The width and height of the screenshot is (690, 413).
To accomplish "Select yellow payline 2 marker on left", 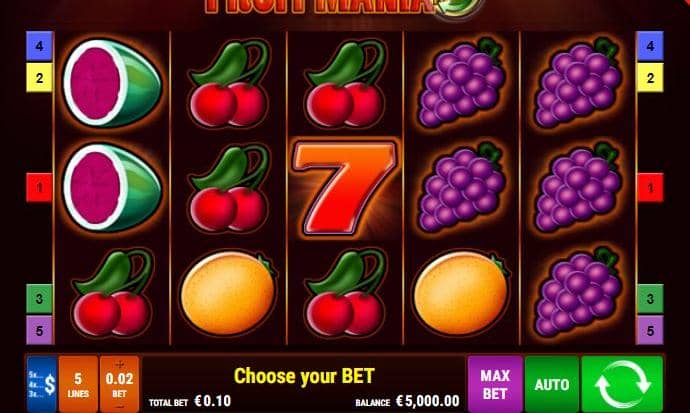I will tap(40, 78).
